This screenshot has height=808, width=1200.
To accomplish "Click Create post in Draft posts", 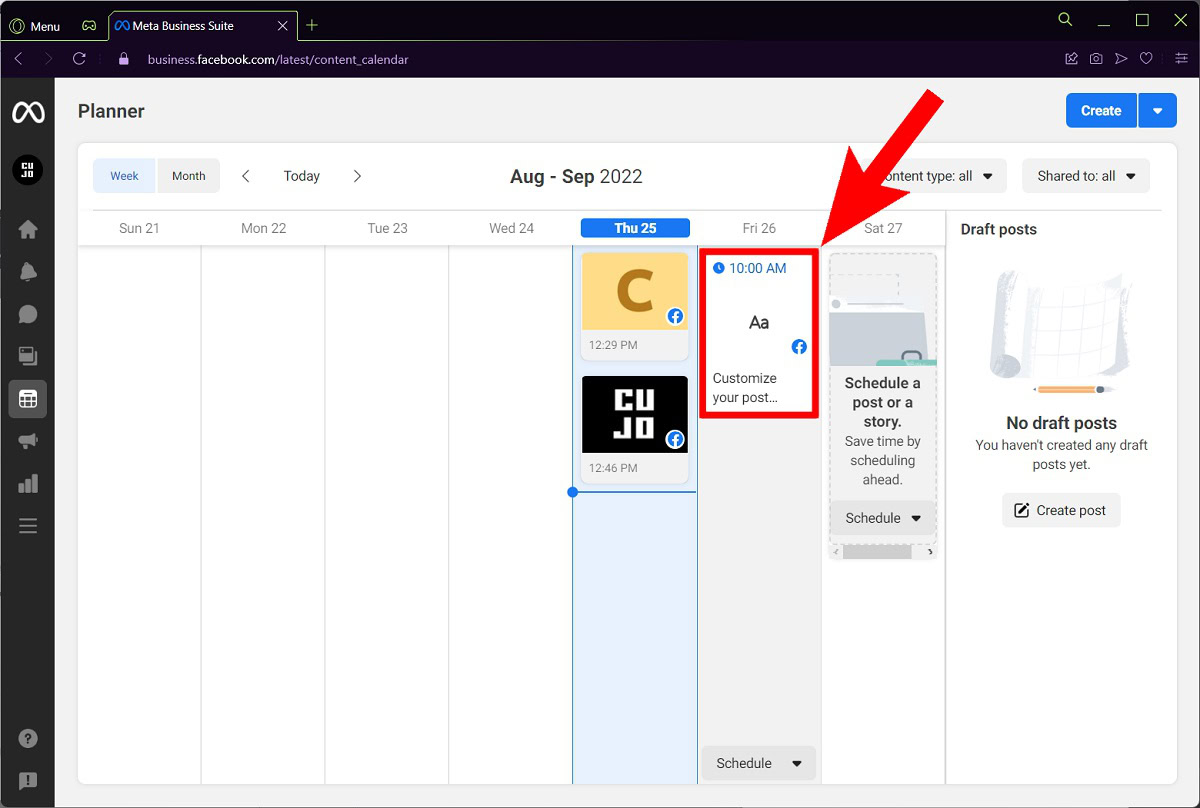I will pyautogui.click(x=1061, y=510).
